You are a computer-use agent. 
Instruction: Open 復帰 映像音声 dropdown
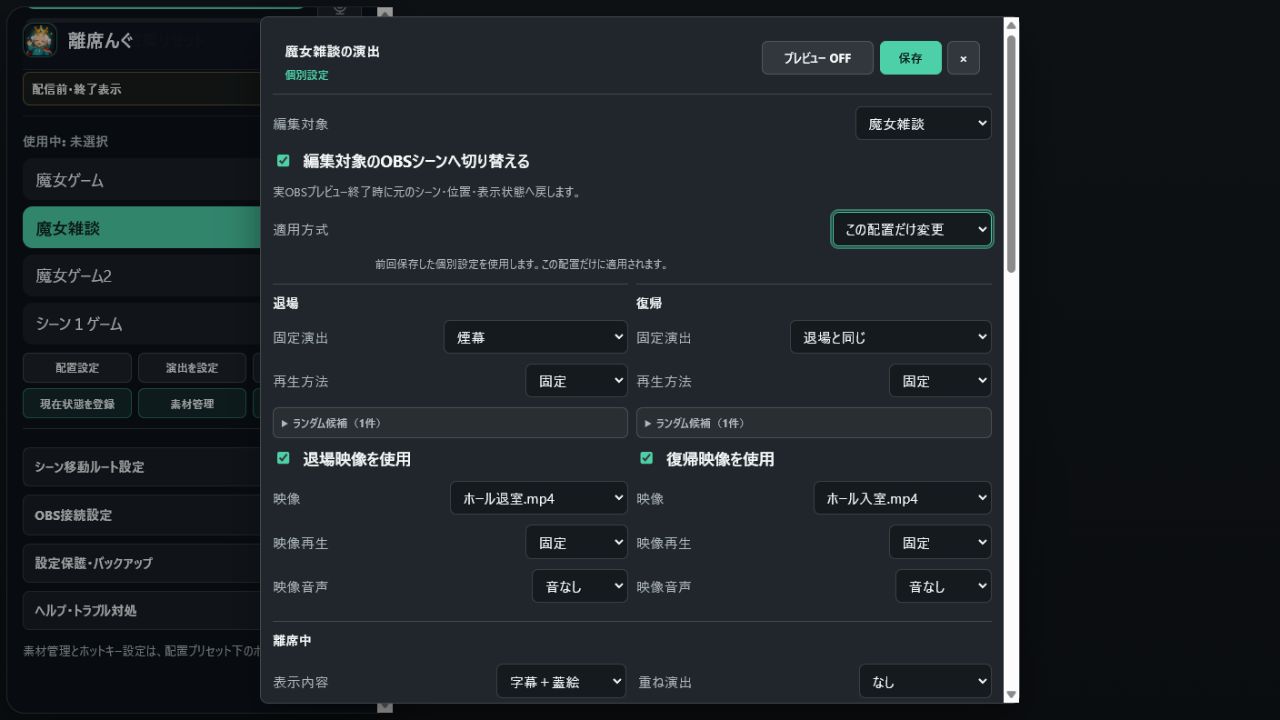pos(943,586)
